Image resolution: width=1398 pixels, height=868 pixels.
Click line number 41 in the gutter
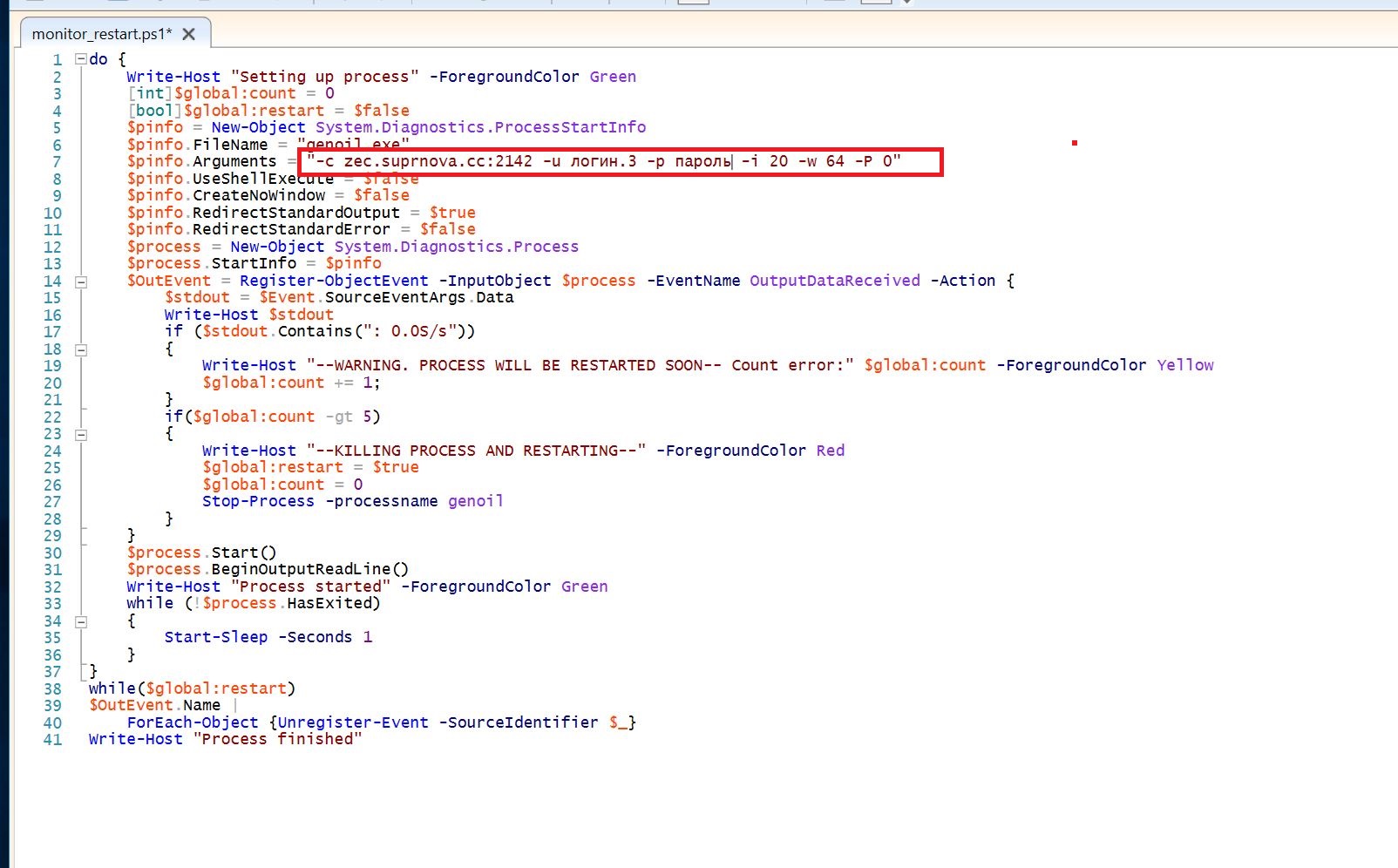52,740
